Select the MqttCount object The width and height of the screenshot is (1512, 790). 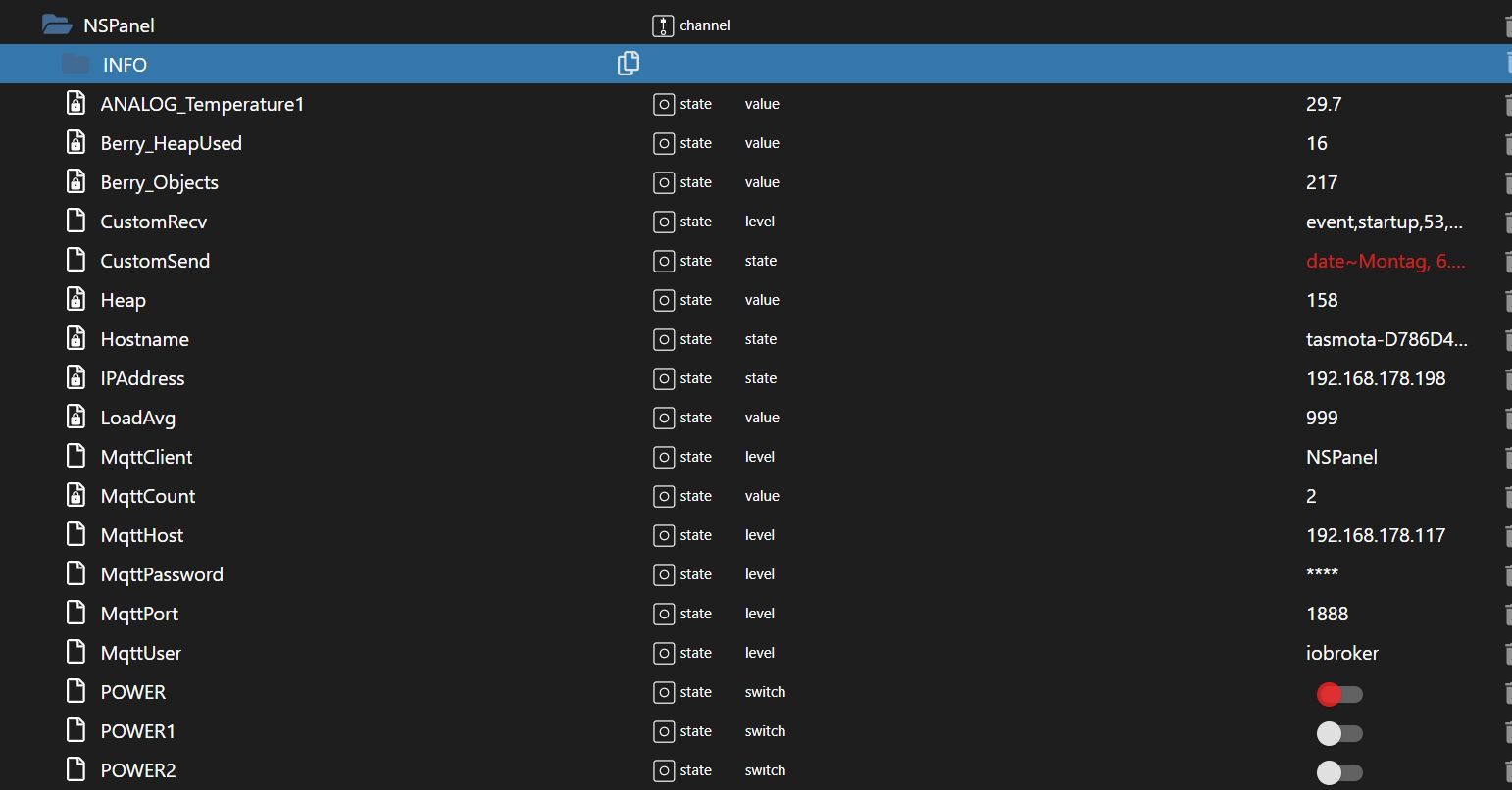tap(147, 496)
